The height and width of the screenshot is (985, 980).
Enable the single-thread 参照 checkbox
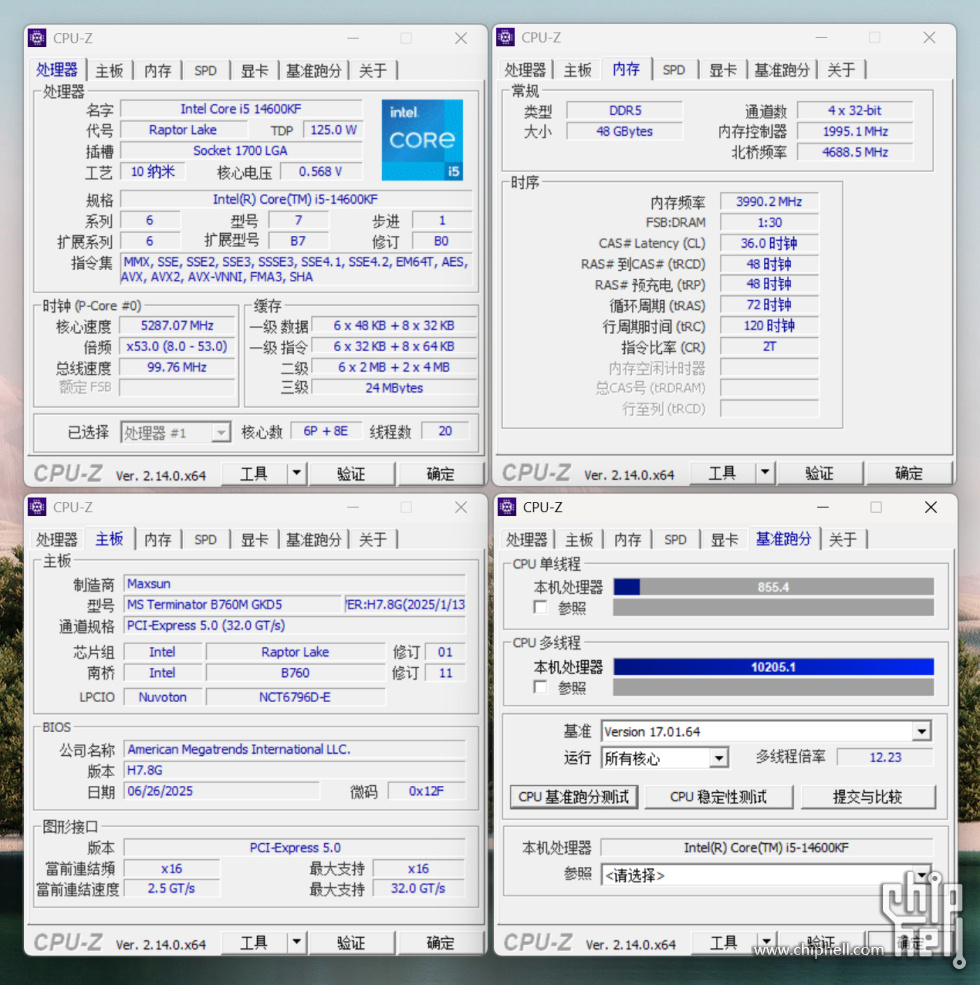click(540, 607)
